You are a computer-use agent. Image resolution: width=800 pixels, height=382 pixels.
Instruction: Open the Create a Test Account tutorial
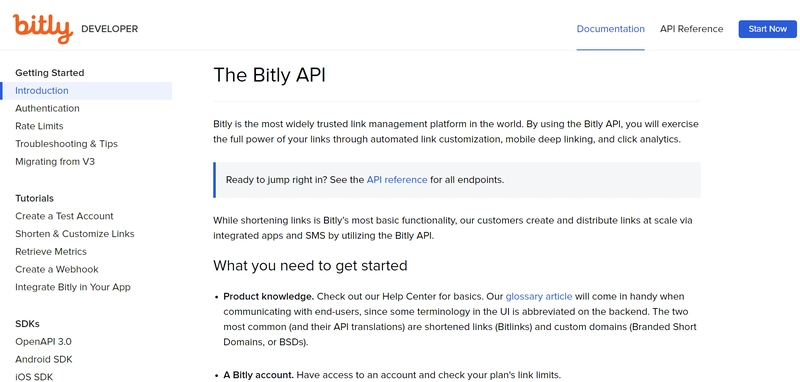point(64,216)
